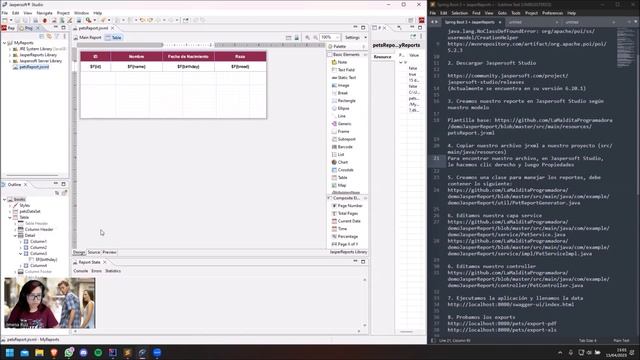Expand the JRE System Library node
This screenshot has height=360, width=640.
[x=10, y=49]
